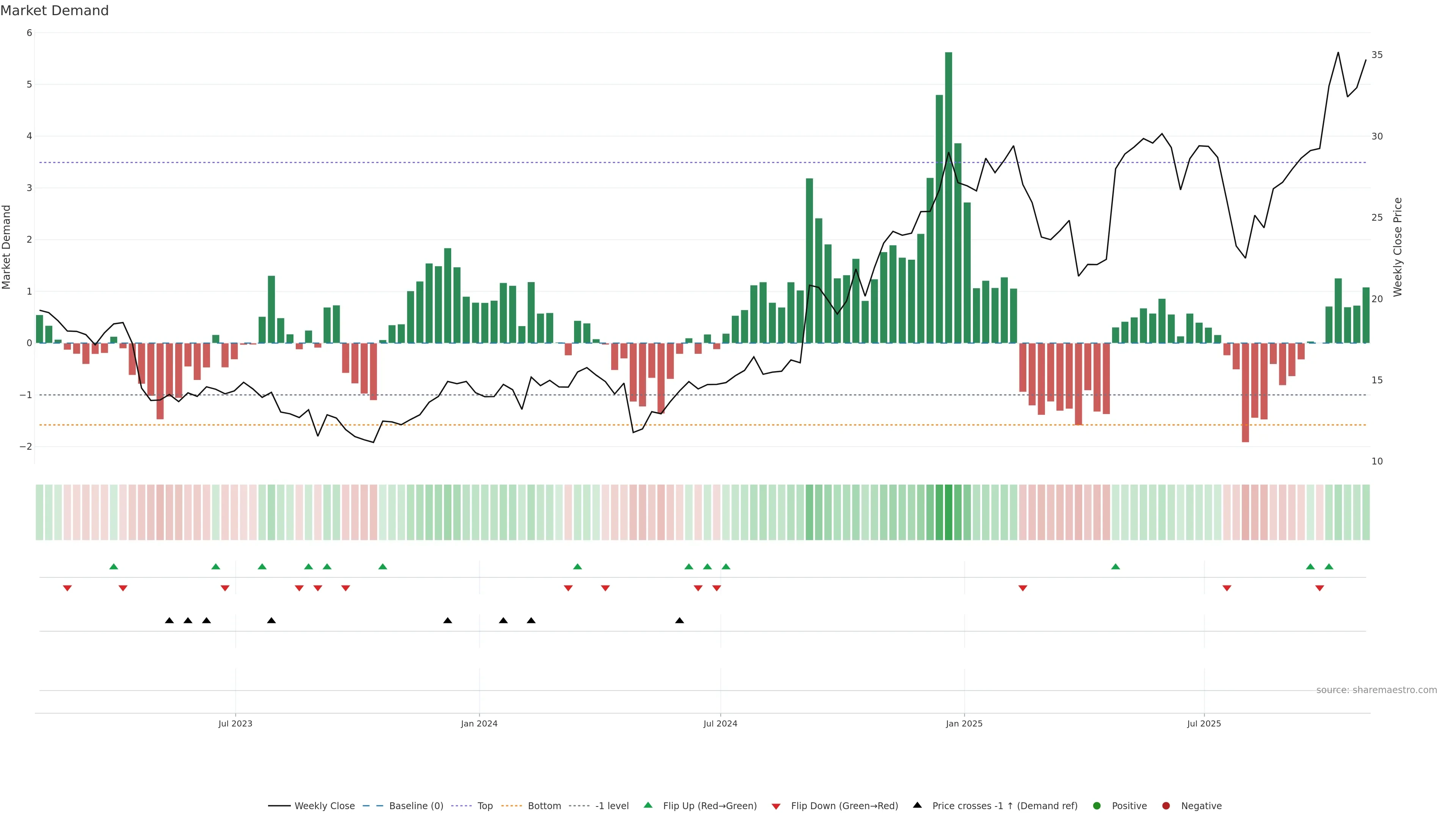1456x819 pixels.
Task: Click the darkest green heatmap strip cell
Action: click(948, 511)
